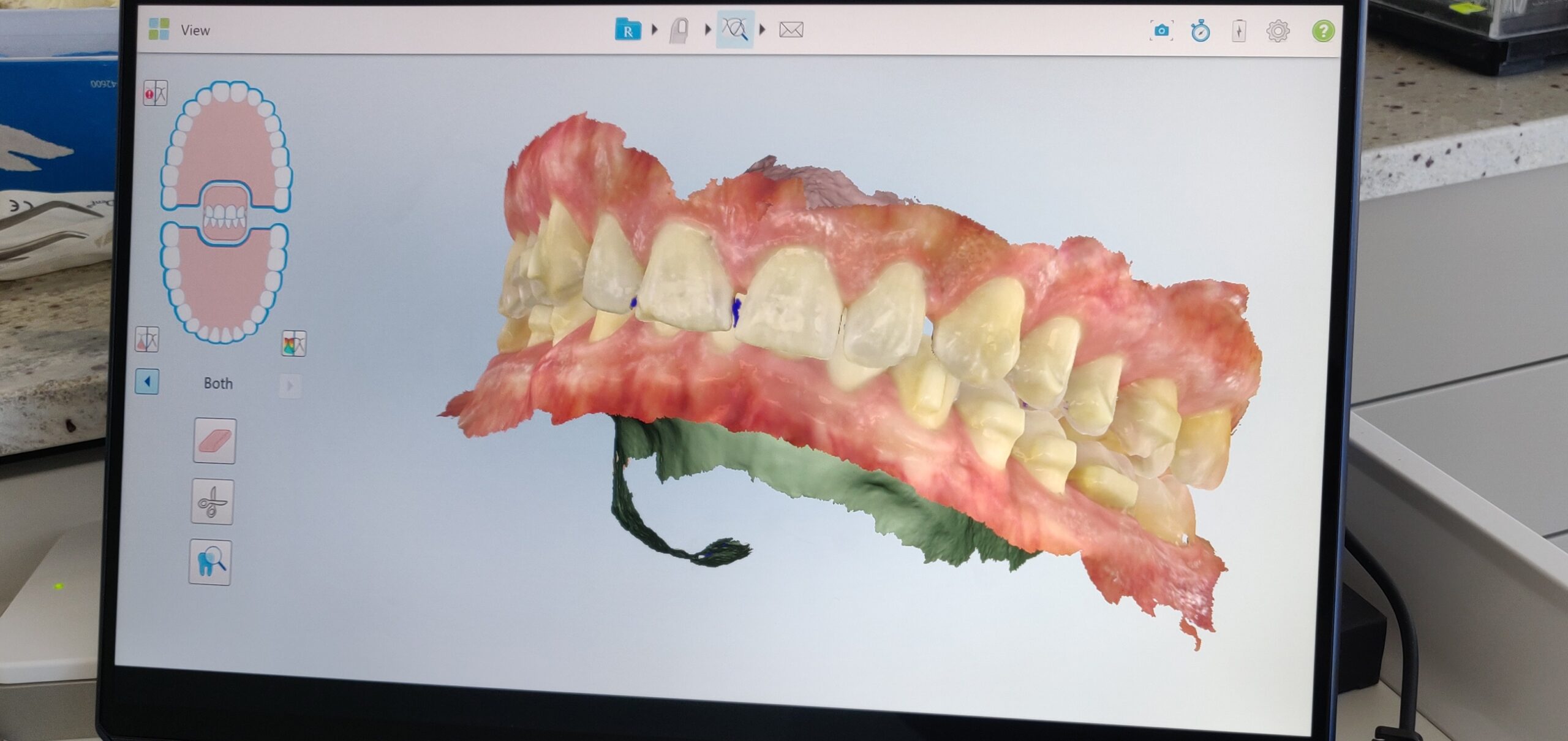Screen dimensions: 1568x741
Task: Capture a screenshot with camera icon
Action: coord(1161,30)
